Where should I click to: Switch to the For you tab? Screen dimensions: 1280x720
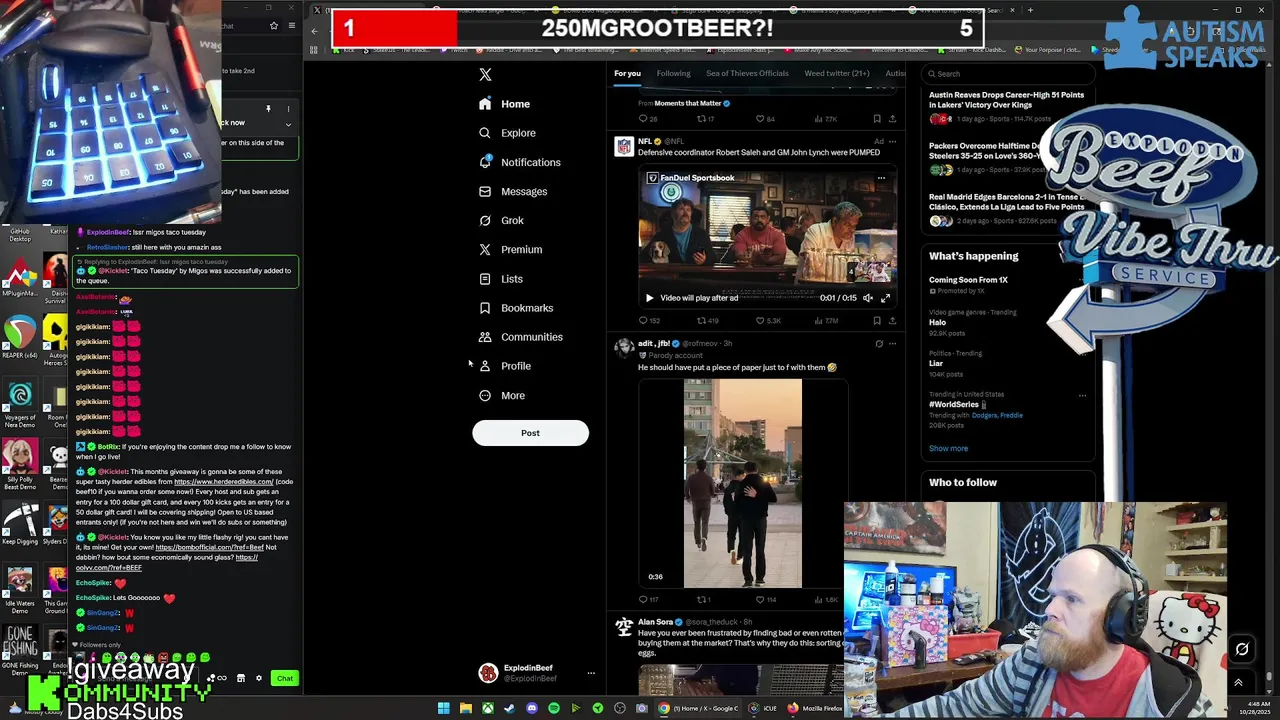tap(627, 73)
